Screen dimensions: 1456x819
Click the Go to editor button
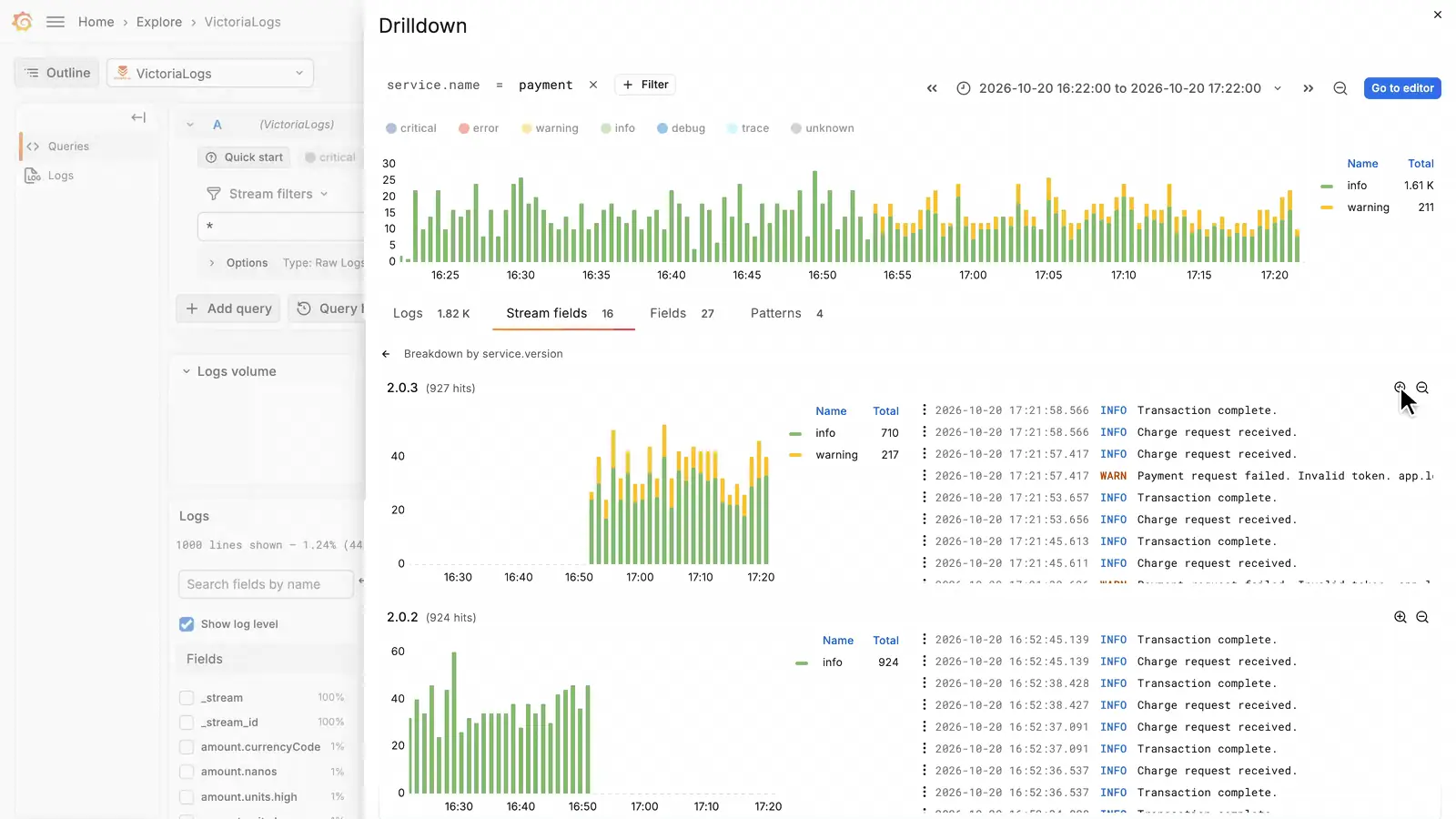(x=1402, y=88)
